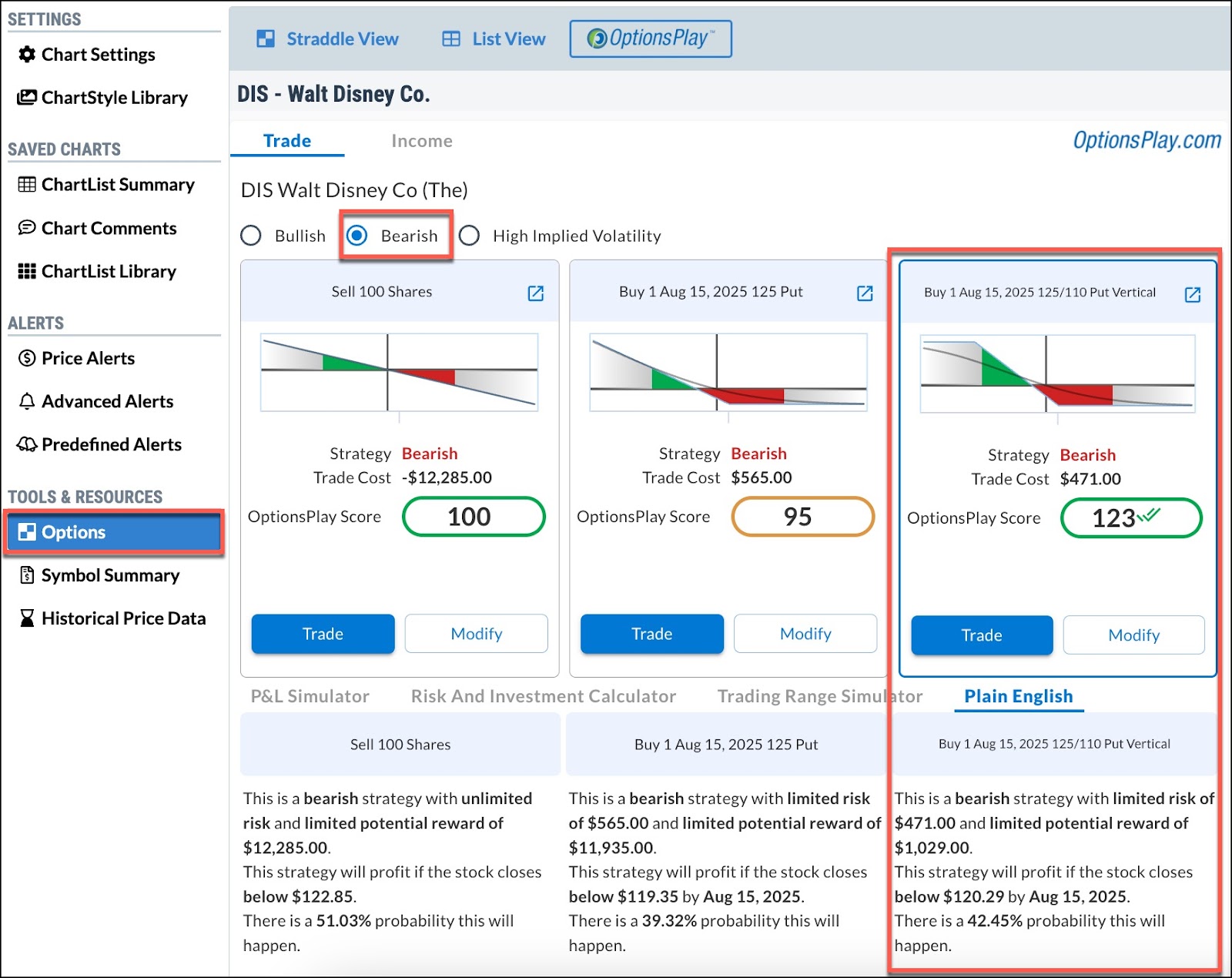This screenshot has width=1232, height=978.
Task: Click the Predefined Alerts icon
Action: coord(27,444)
